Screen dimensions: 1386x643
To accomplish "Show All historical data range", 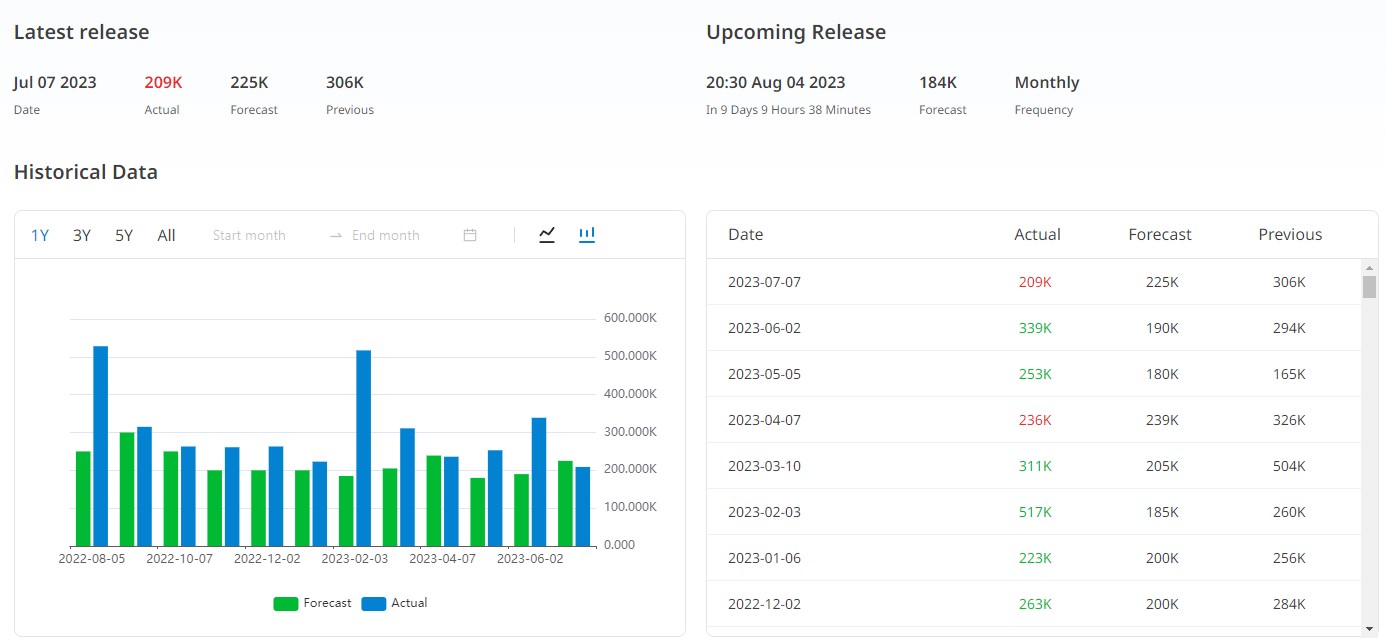I will pos(166,236).
